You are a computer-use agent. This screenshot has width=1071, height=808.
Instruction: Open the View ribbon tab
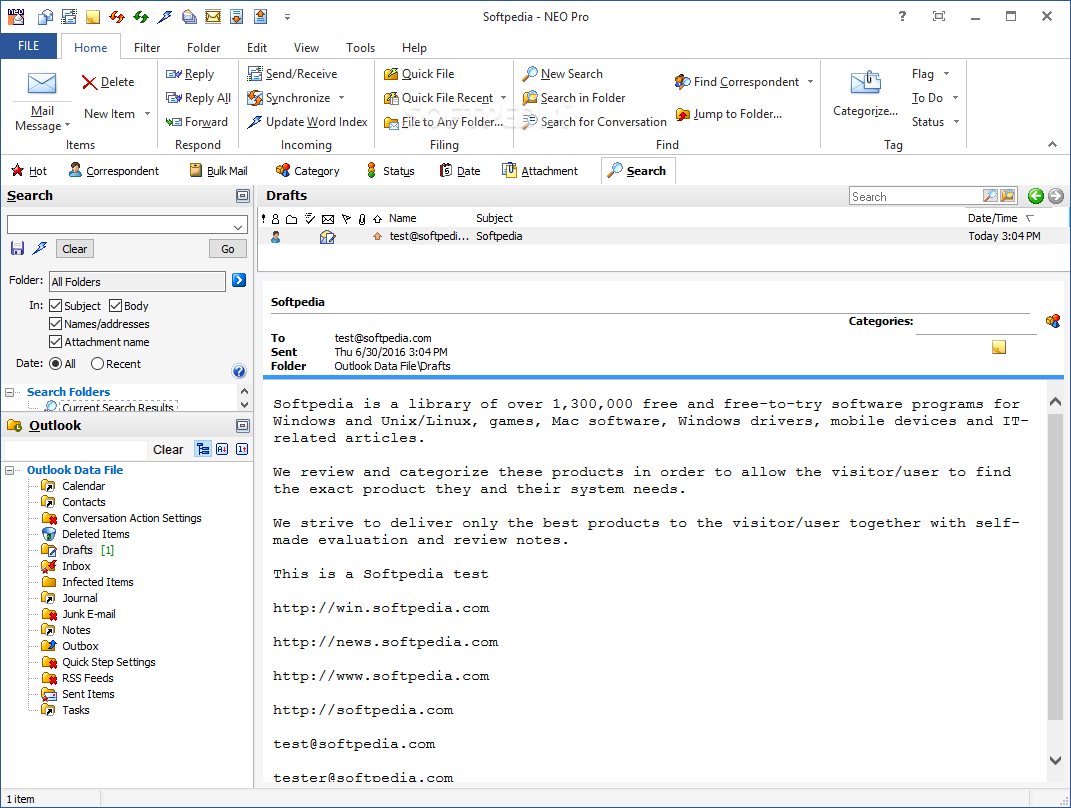pyautogui.click(x=306, y=48)
